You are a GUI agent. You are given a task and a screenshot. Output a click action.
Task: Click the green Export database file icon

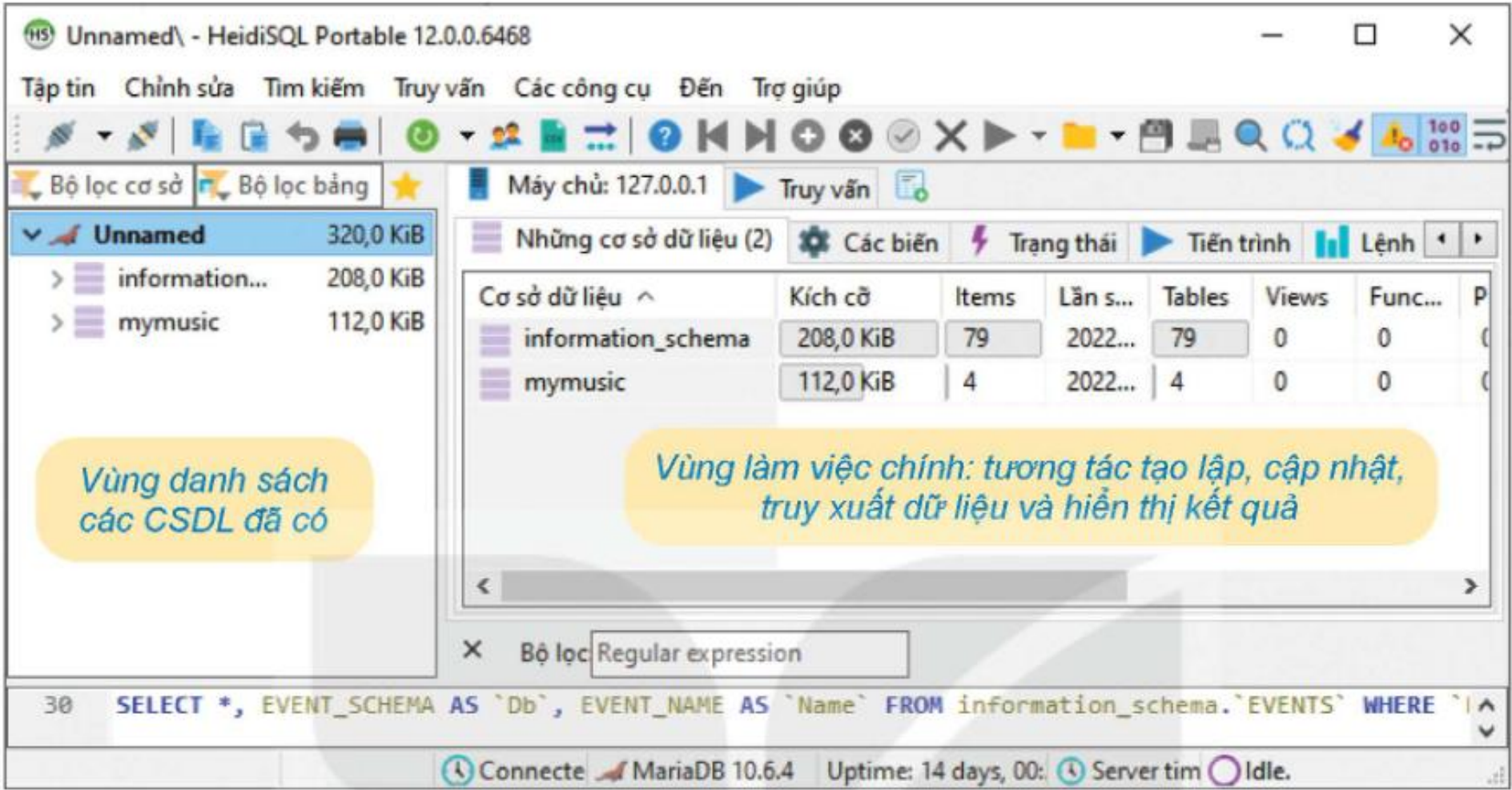553,136
